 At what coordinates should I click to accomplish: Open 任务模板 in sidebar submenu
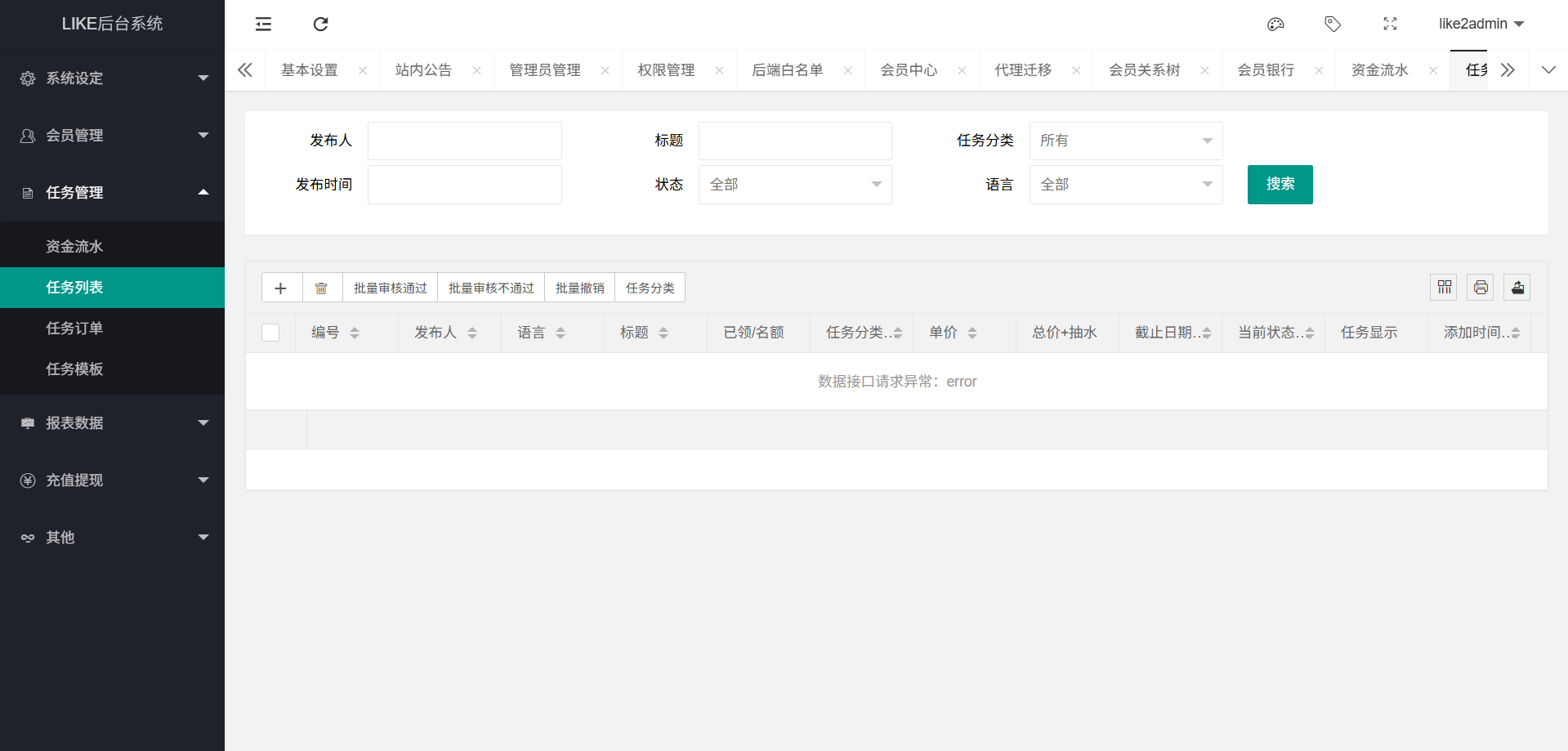click(x=112, y=369)
